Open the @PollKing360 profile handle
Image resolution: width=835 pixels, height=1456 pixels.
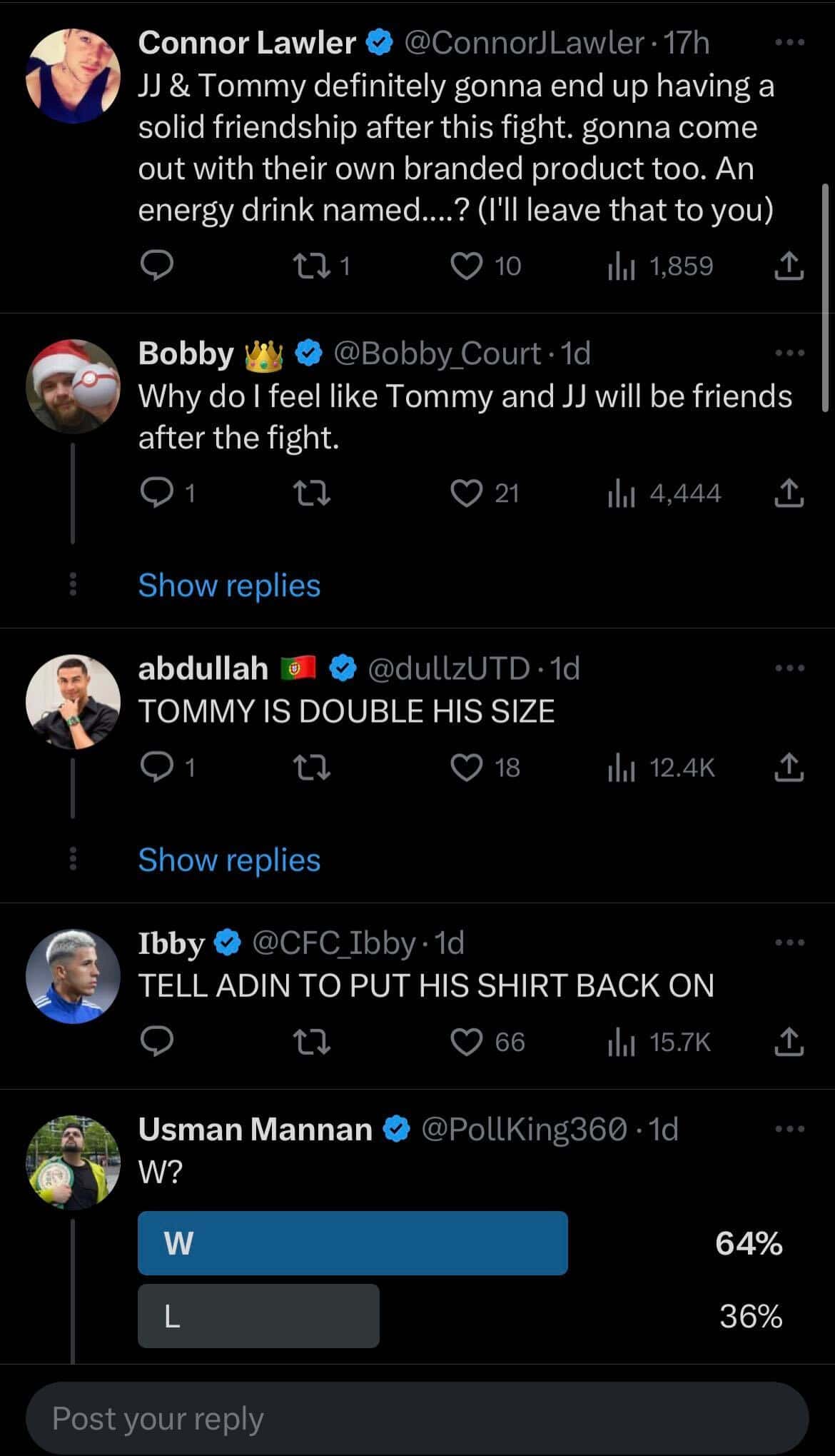(525, 1129)
